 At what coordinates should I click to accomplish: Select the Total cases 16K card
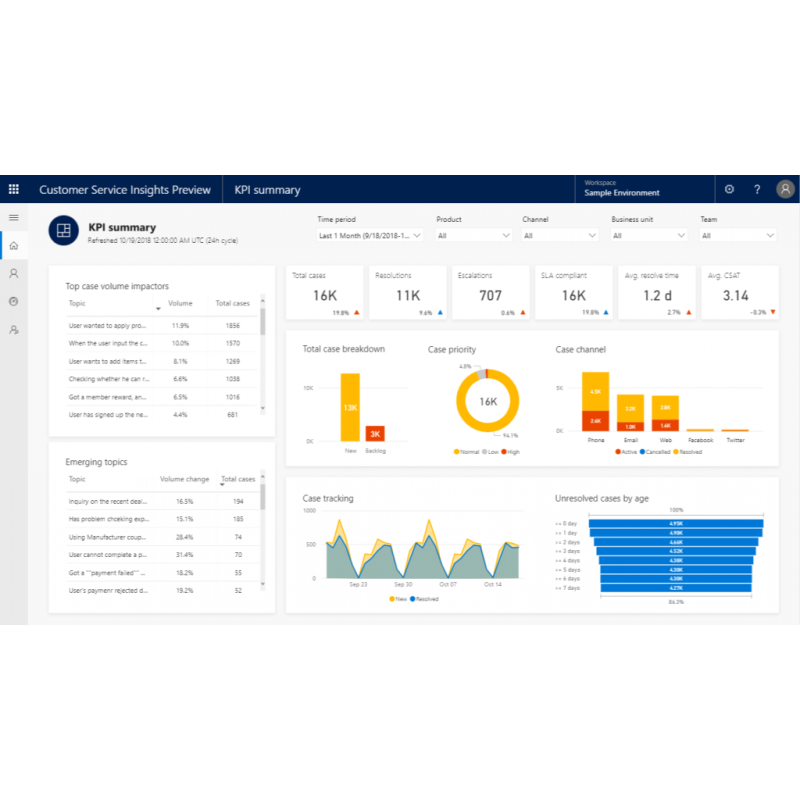[x=324, y=292]
